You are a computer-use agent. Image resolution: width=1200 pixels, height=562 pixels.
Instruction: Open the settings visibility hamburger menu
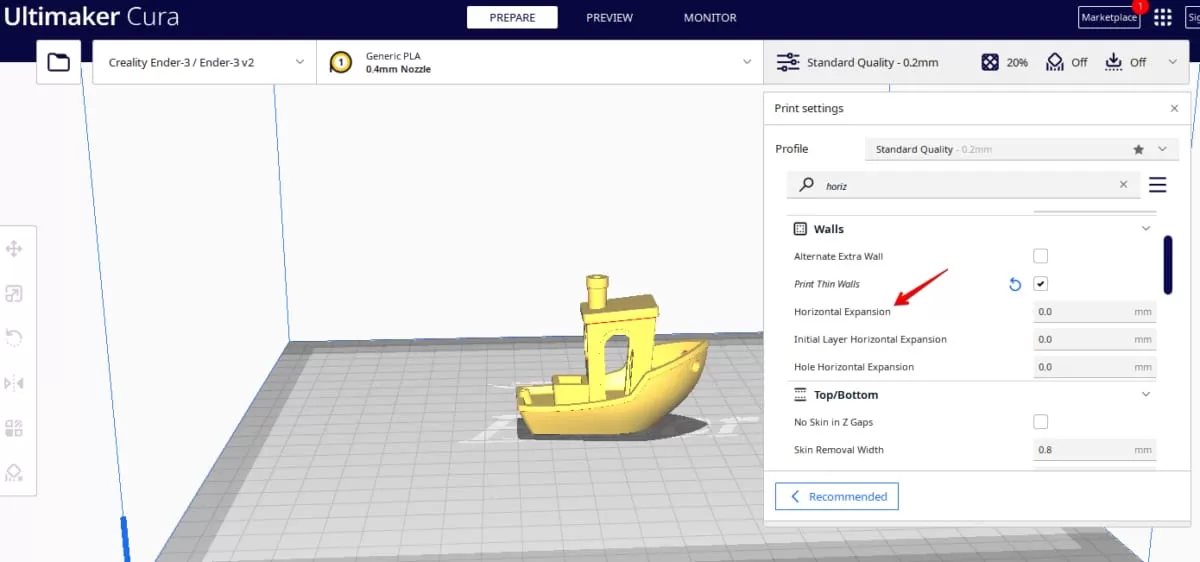1157,184
